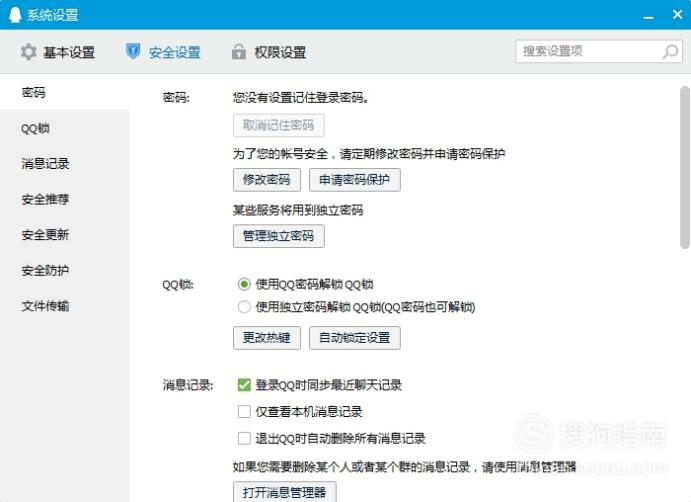Select 使用独立密码解锁QQ锁 radio option
The width and height of the screenshot is (691, 502).
[244, 307]
